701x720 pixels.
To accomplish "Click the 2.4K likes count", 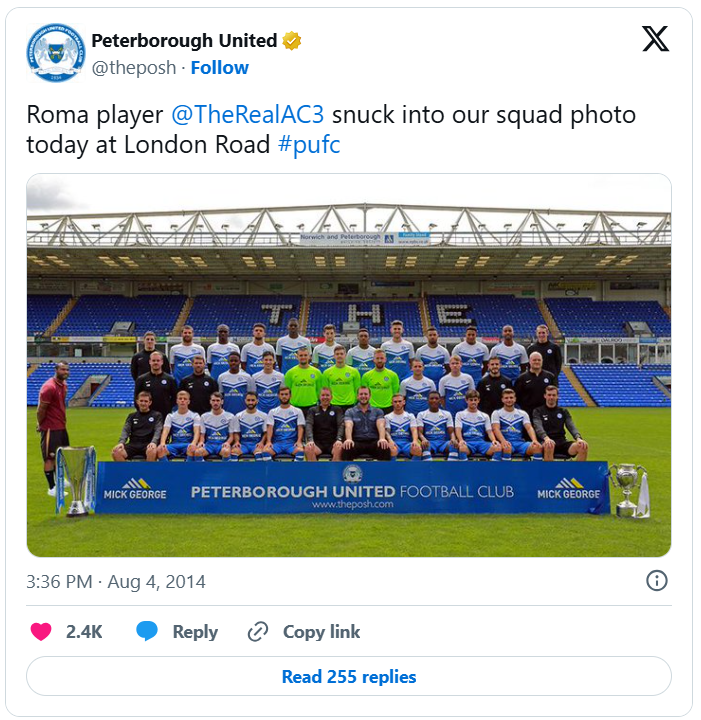I will pyautogui.click(x=84, y=632).
